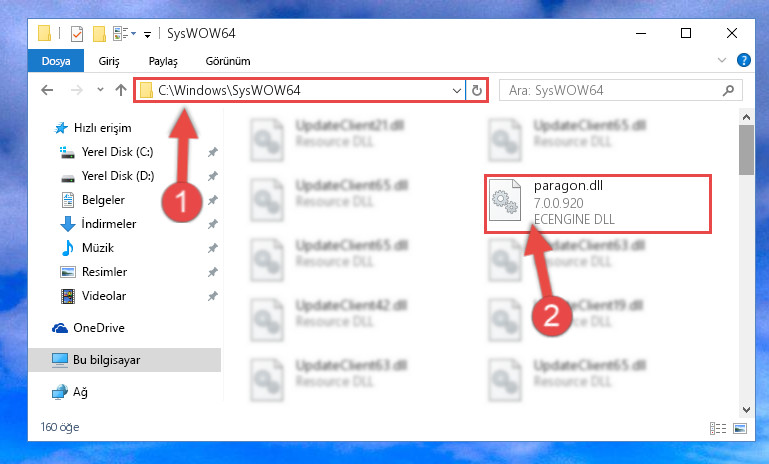Unpin Belgeler from quick access

[212, 200]
